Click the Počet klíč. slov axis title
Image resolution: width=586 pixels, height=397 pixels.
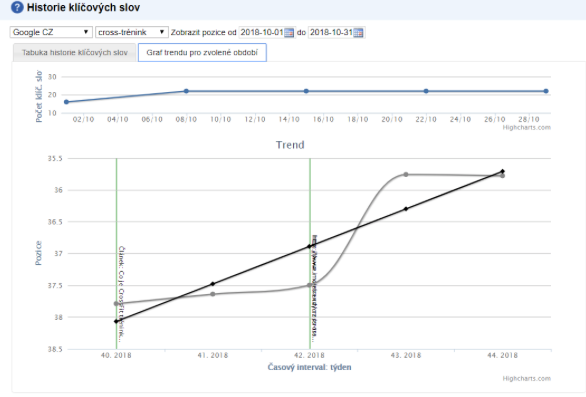[x=39, y=96]
